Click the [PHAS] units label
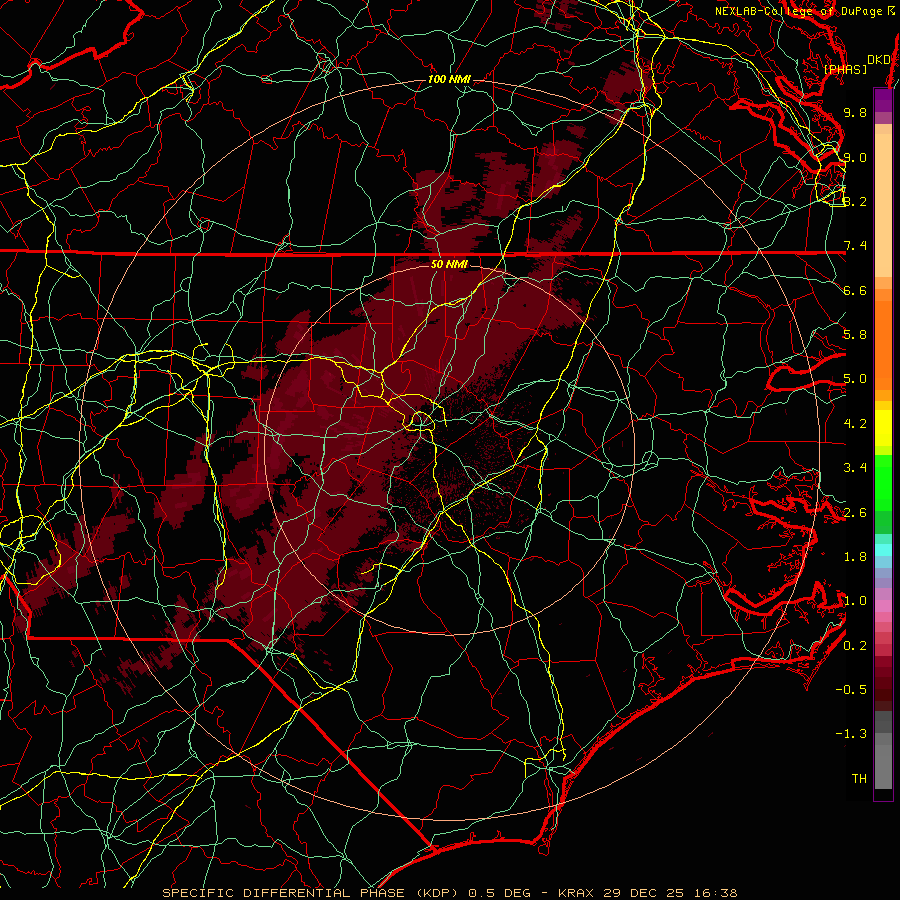Viewport: 900px width, 900px height. (x=845, y=69)
